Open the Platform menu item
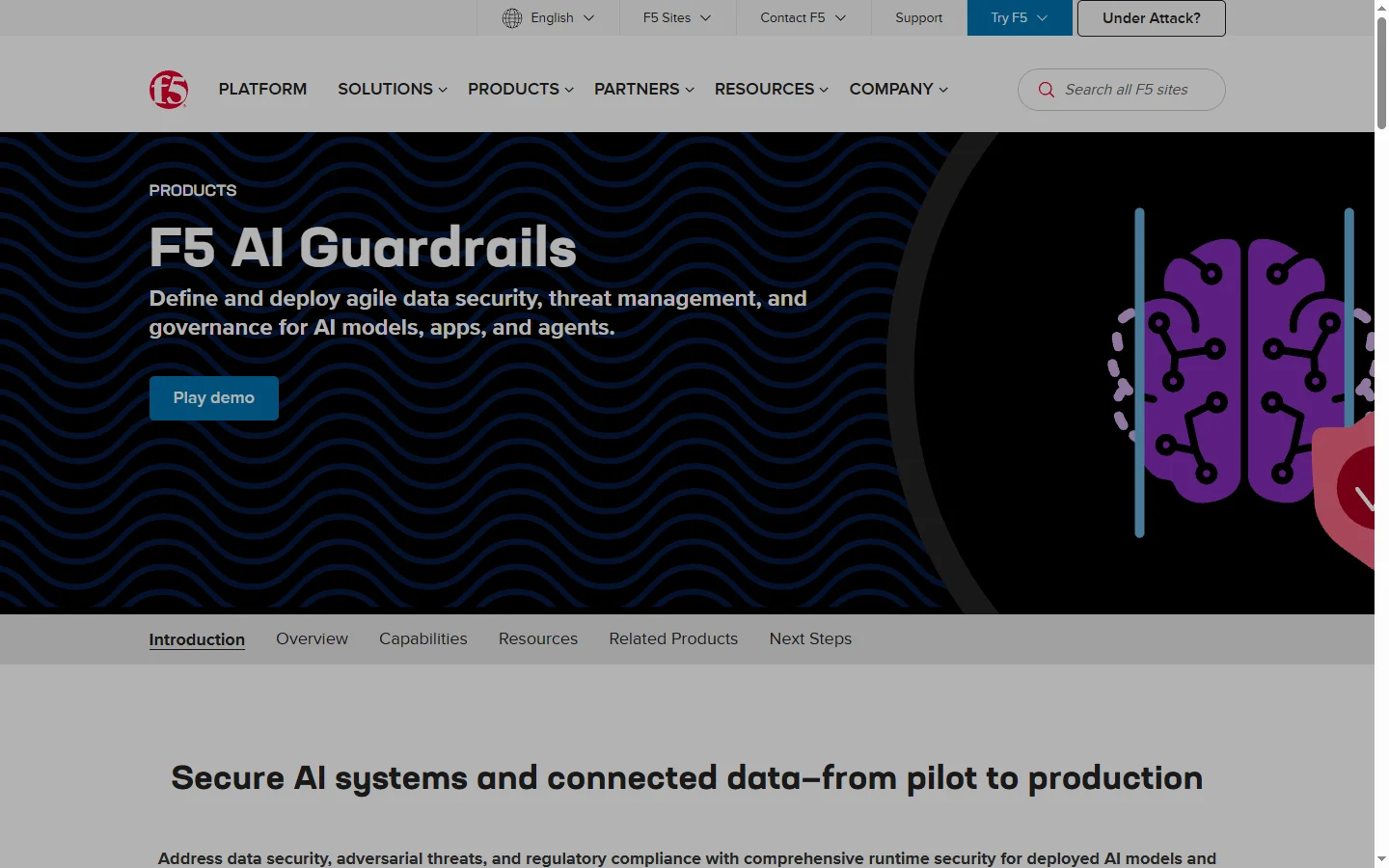Screen dimensions: 1389x868 pos(262,89)
